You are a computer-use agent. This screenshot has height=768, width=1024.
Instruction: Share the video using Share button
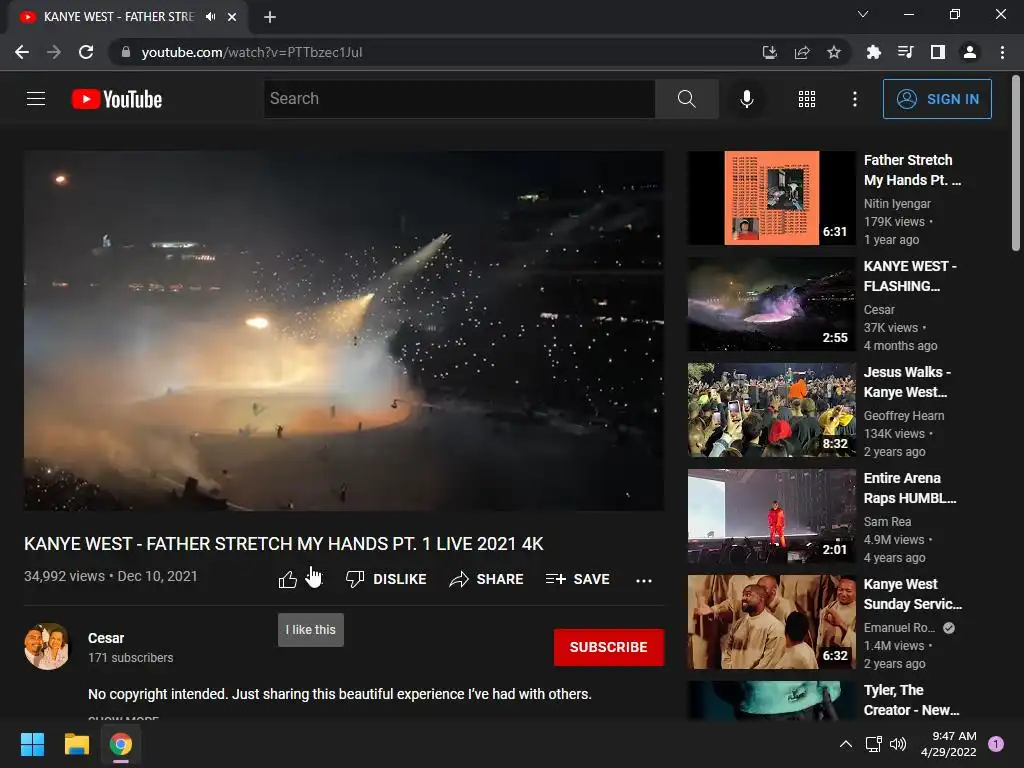tap(486, 579)
